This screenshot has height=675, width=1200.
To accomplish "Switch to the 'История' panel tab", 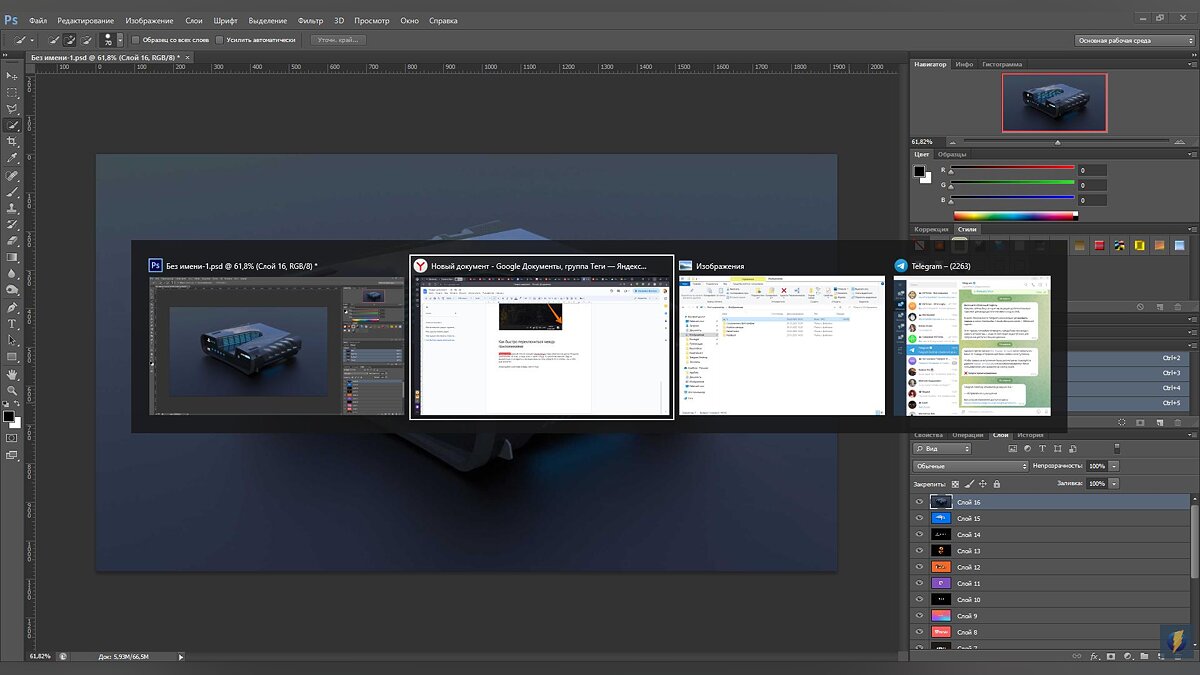I will pyautogui.click(x=1030, y=435).
